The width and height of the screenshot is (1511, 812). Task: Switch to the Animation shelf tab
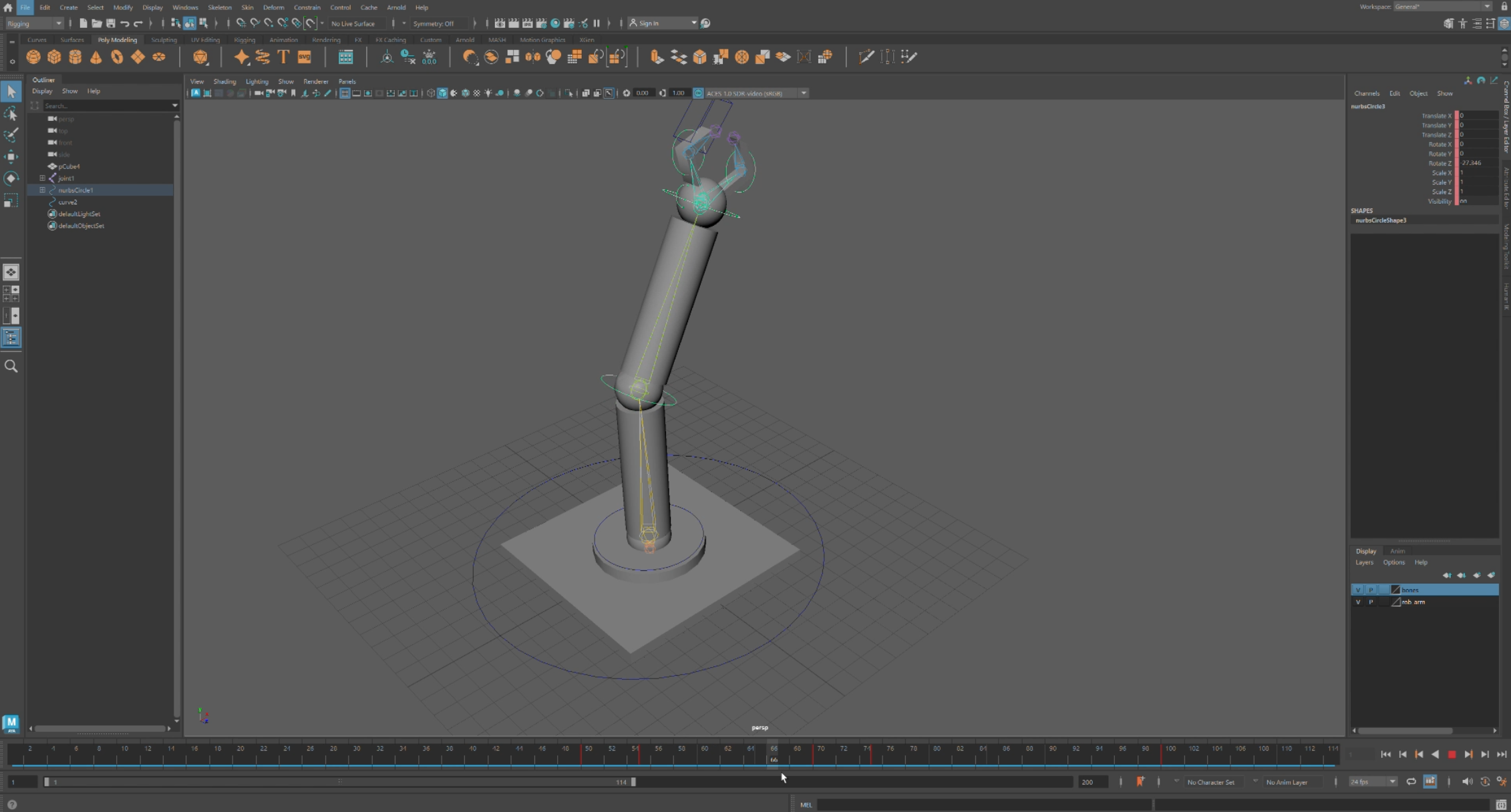pos(283,40)
